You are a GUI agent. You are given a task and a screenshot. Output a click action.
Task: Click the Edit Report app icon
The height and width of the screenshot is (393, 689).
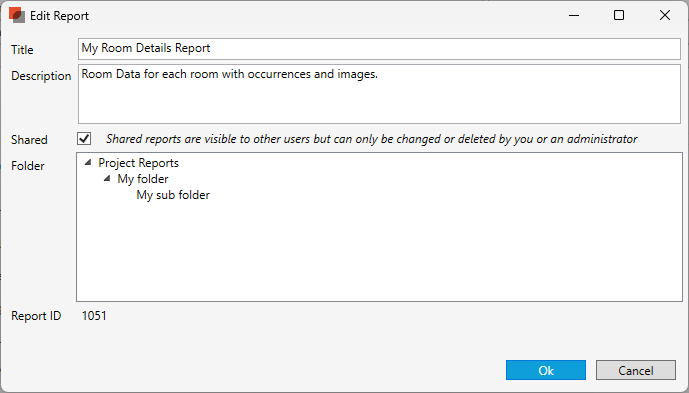click(17, 15)
